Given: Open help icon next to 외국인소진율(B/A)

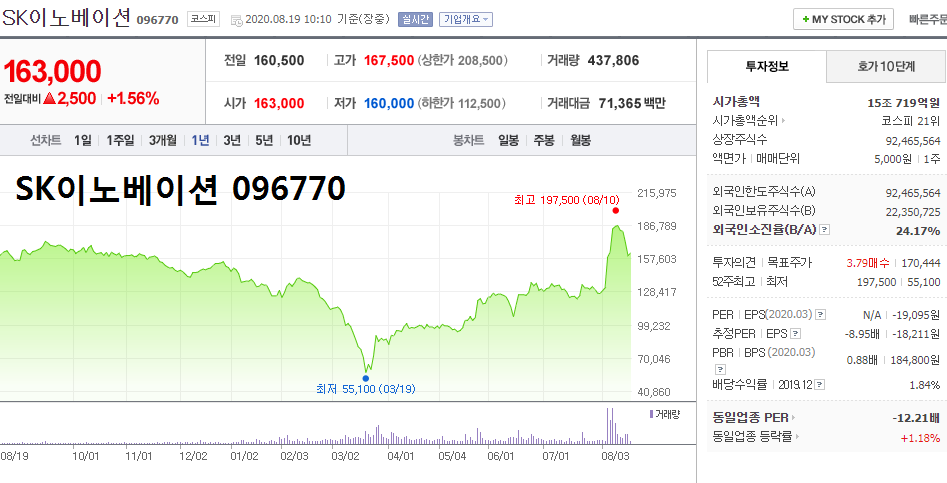Looking at the screenshot, I should pos(825,230).
